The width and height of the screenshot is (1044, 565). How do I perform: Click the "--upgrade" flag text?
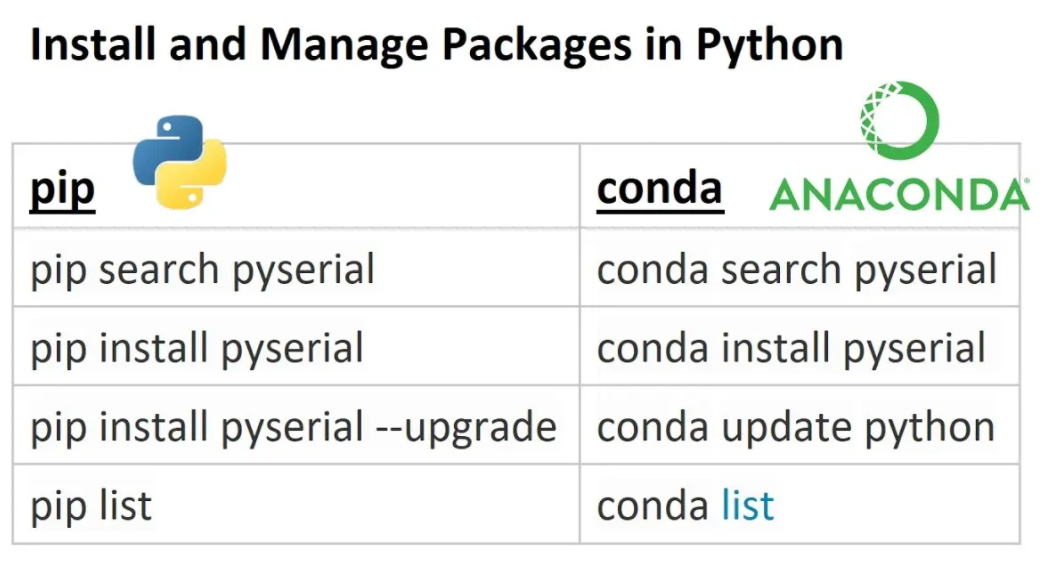pyautogui.click(x=466, y=428)
